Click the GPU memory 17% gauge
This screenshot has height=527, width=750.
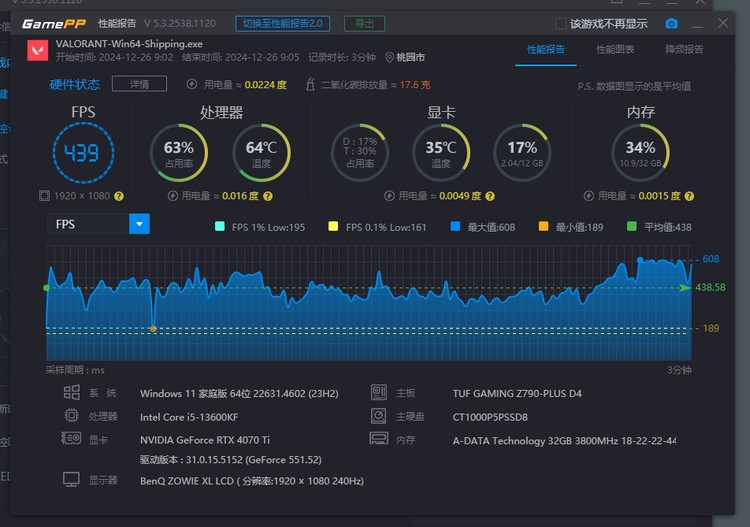[x=522, y=153]
